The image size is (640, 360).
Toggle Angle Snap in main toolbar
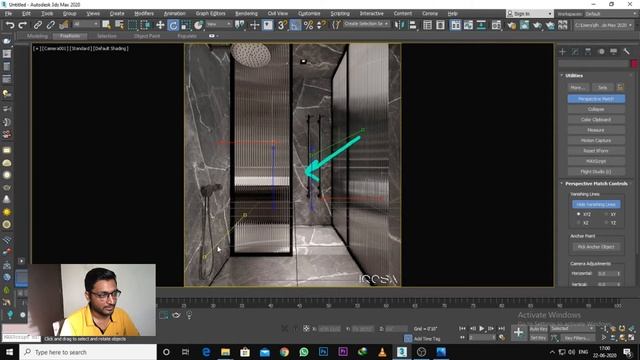pyautogui.click(x=295, y=25)
